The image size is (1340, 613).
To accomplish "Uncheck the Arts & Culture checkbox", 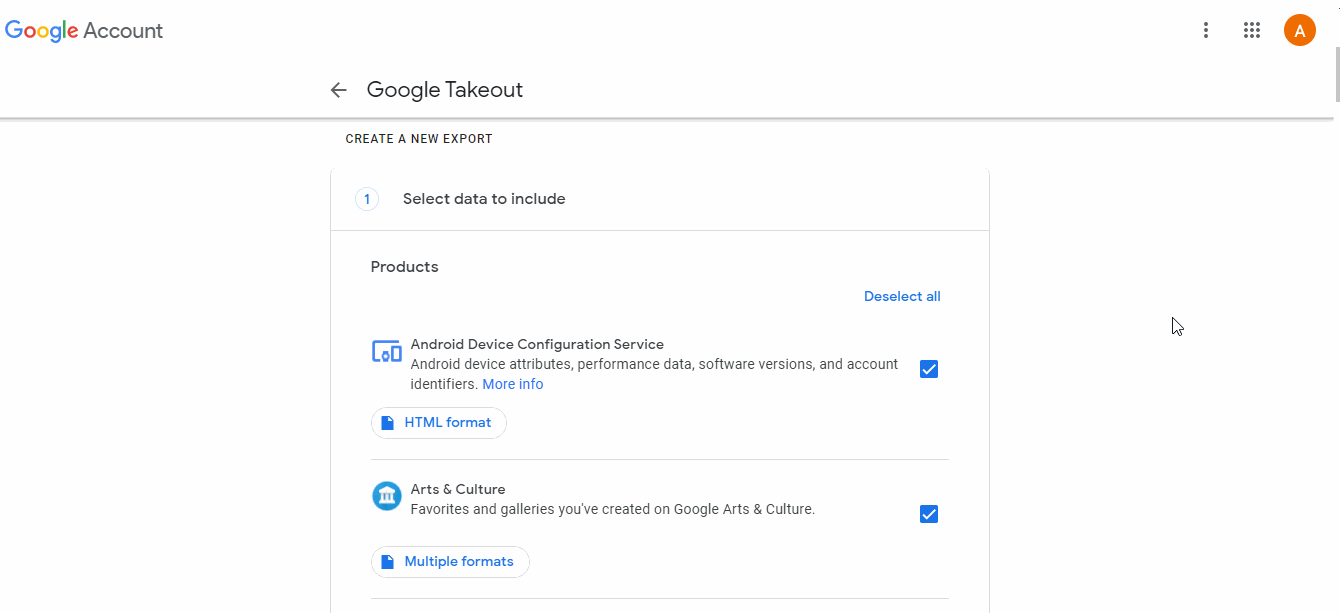I will coord(929,514).
